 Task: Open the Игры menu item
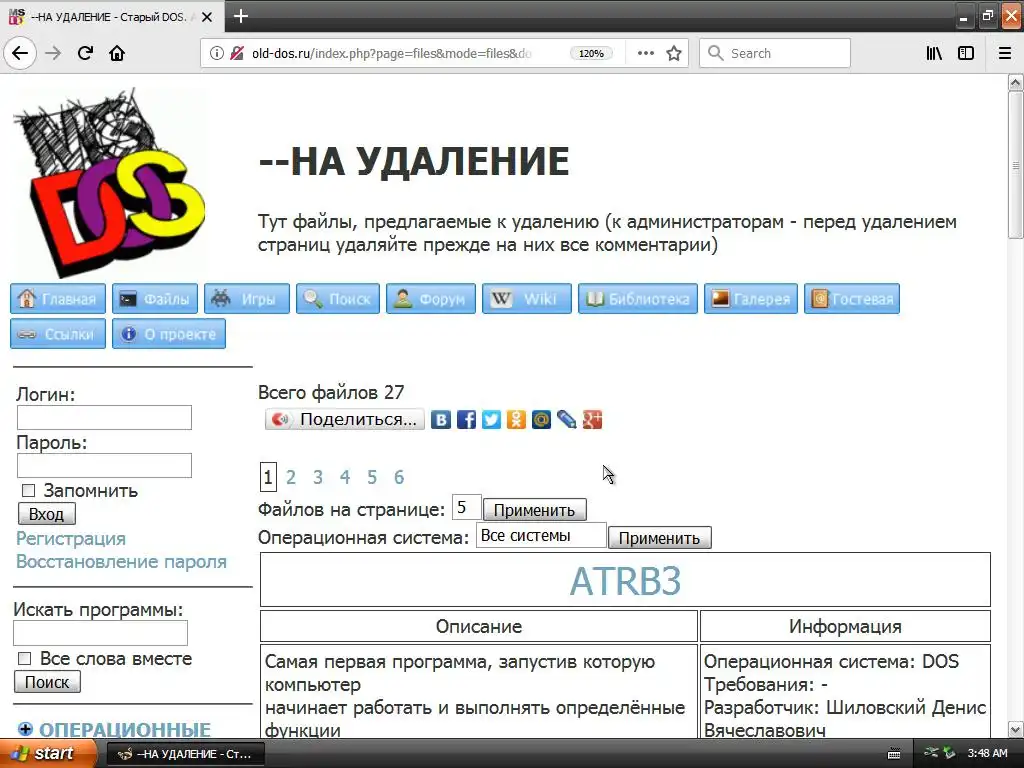247,298
